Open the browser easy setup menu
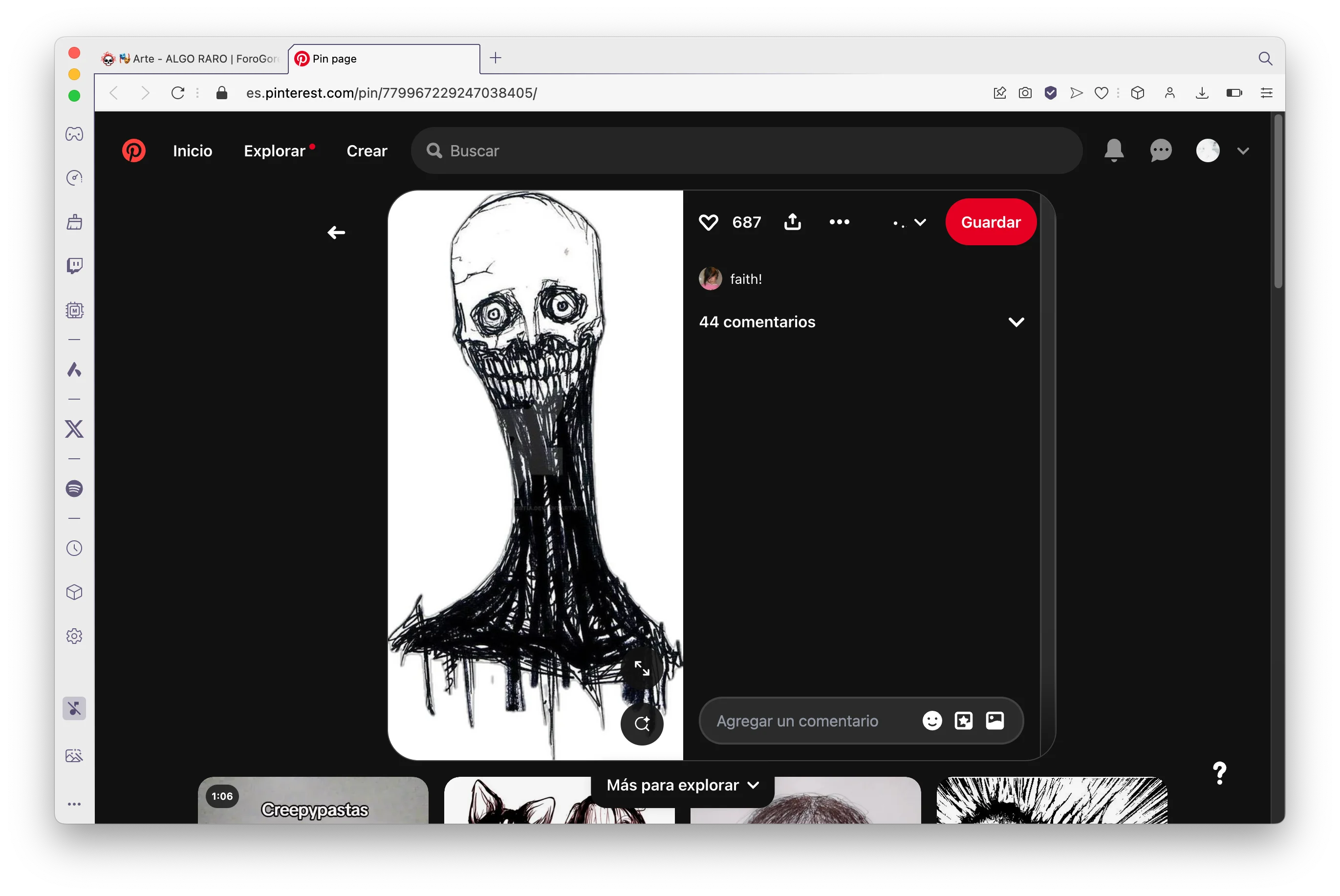Viewport: 1340px width, 896px height. tap(1266, 92)
